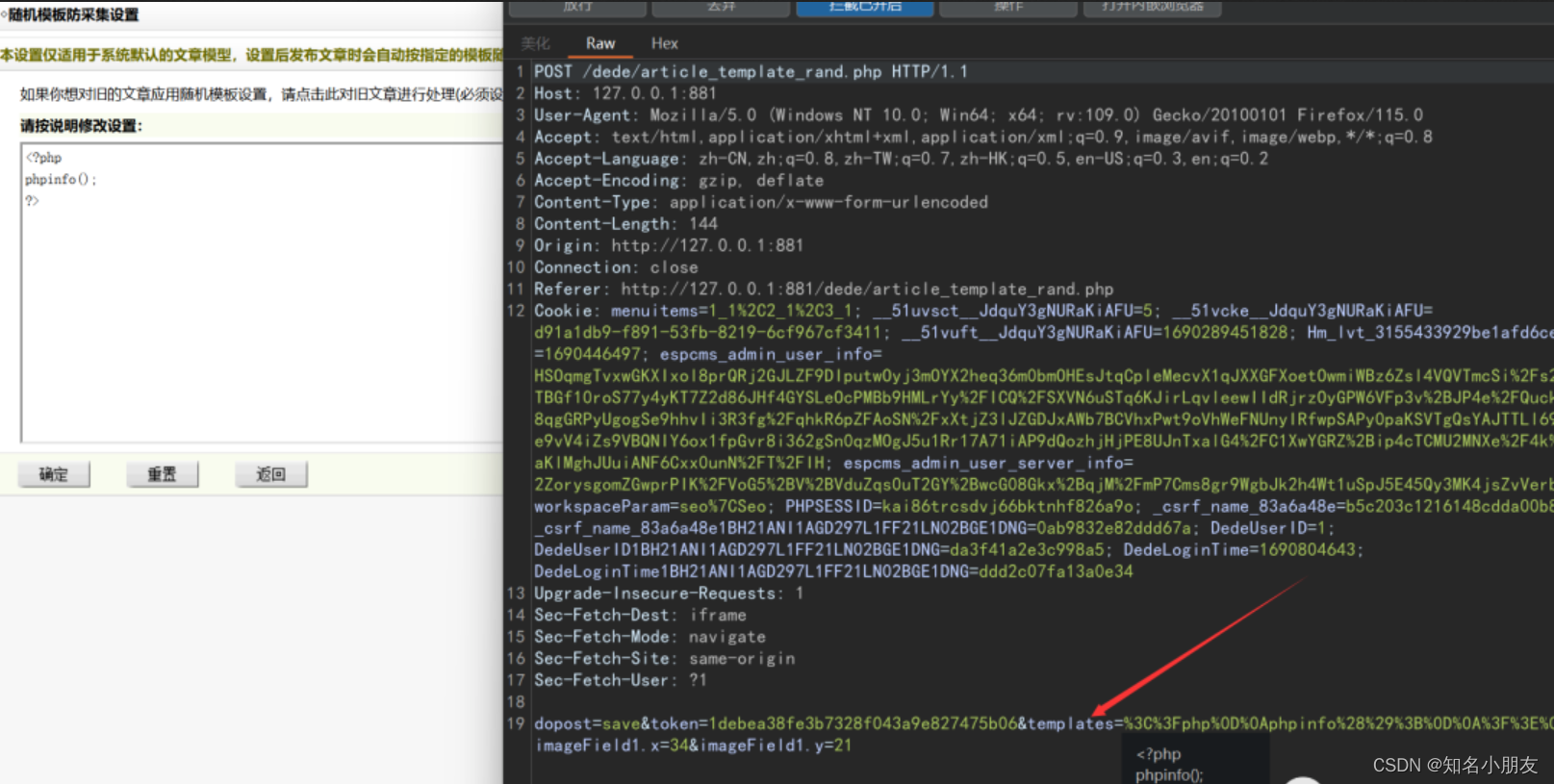Switch to the 美化 pretty tab
This screenshot has width=1554, height=784.
536,43
